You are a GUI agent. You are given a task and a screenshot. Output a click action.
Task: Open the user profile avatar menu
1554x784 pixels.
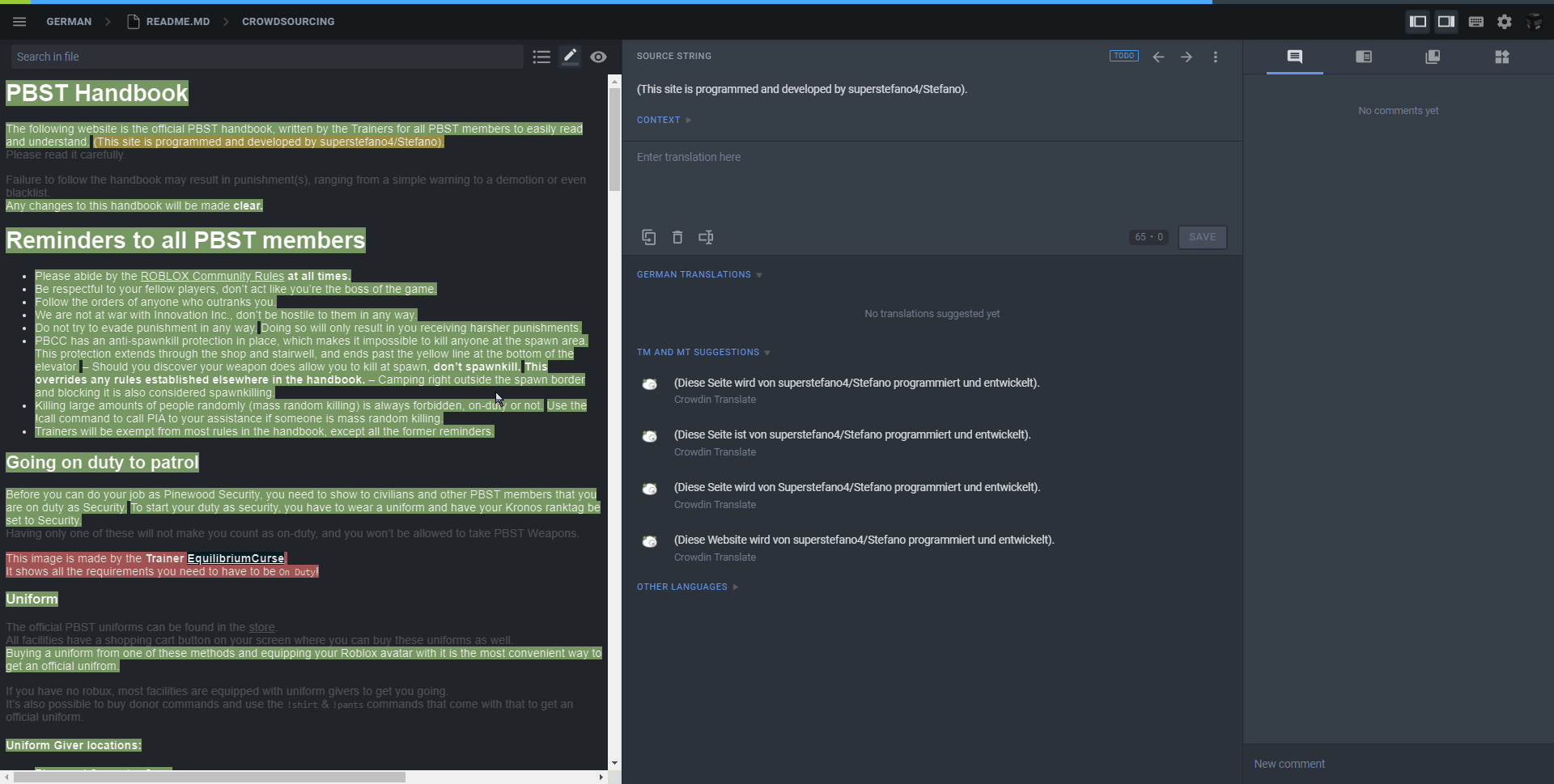(x=1534, y=22)
